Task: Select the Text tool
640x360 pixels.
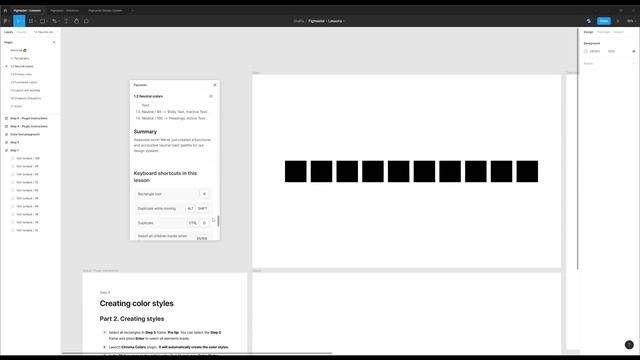Action: pos(66,21)
